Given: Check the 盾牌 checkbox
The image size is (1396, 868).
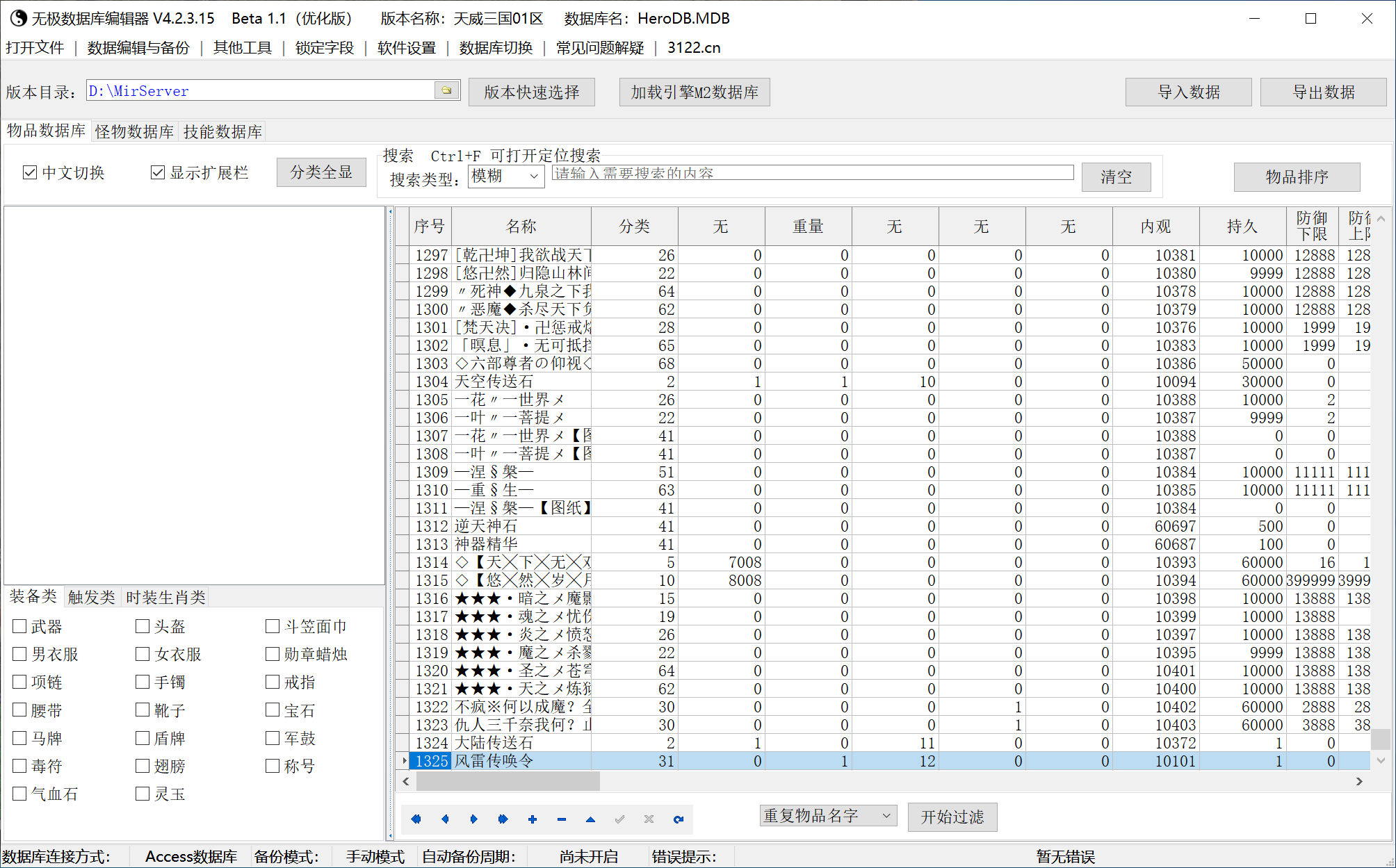Looking at the screenshot, I should click(x=143, y=738).
